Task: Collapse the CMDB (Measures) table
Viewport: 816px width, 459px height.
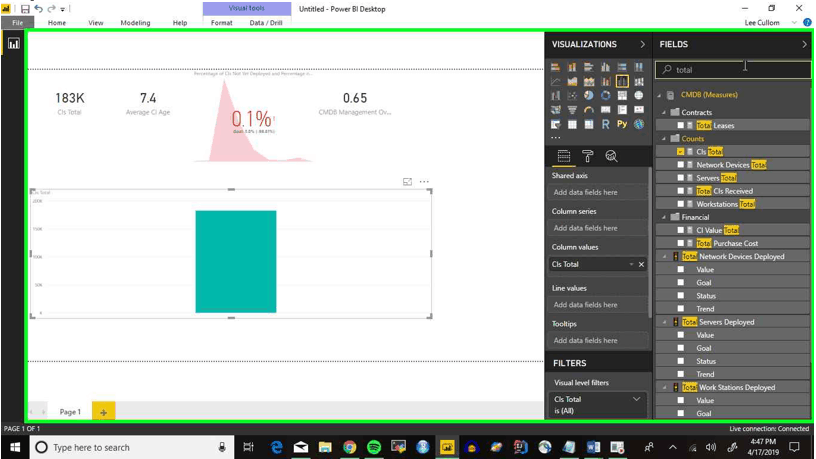Action: click(x=659, y=95)
